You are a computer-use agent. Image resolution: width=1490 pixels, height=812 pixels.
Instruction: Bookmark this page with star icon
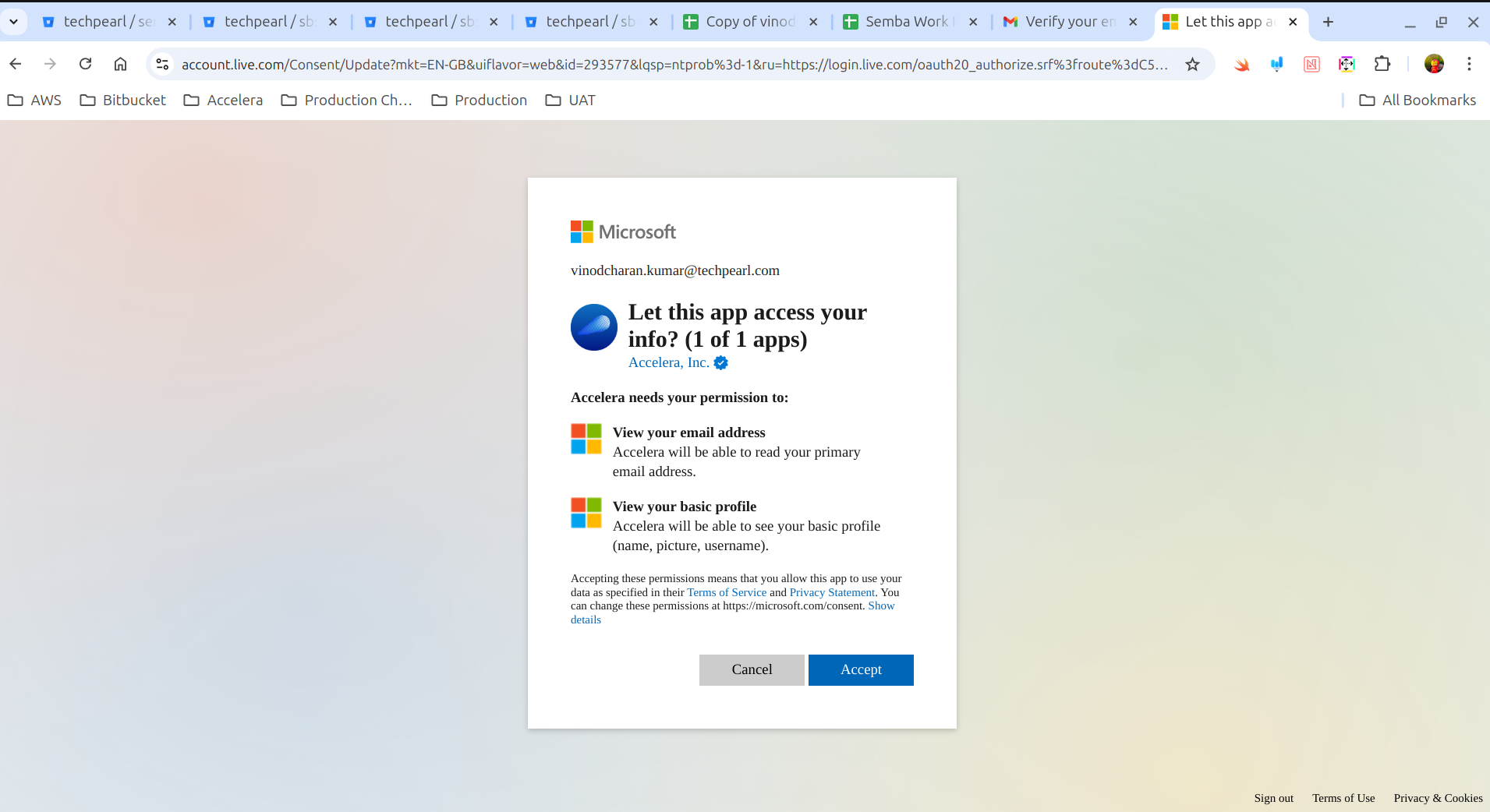[1191, 64]
